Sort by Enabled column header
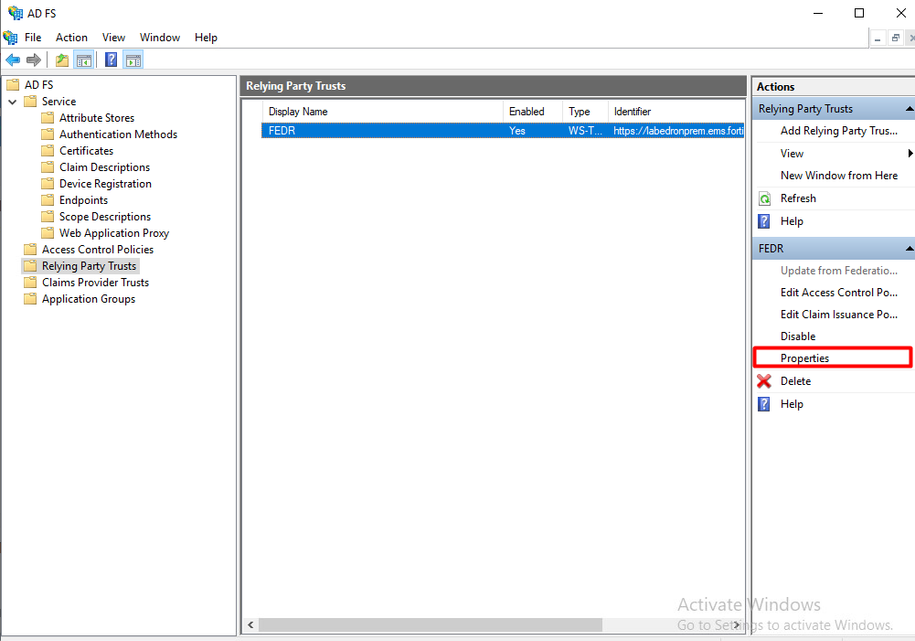The height and width of the screenshot is (641, 915). 533,112
